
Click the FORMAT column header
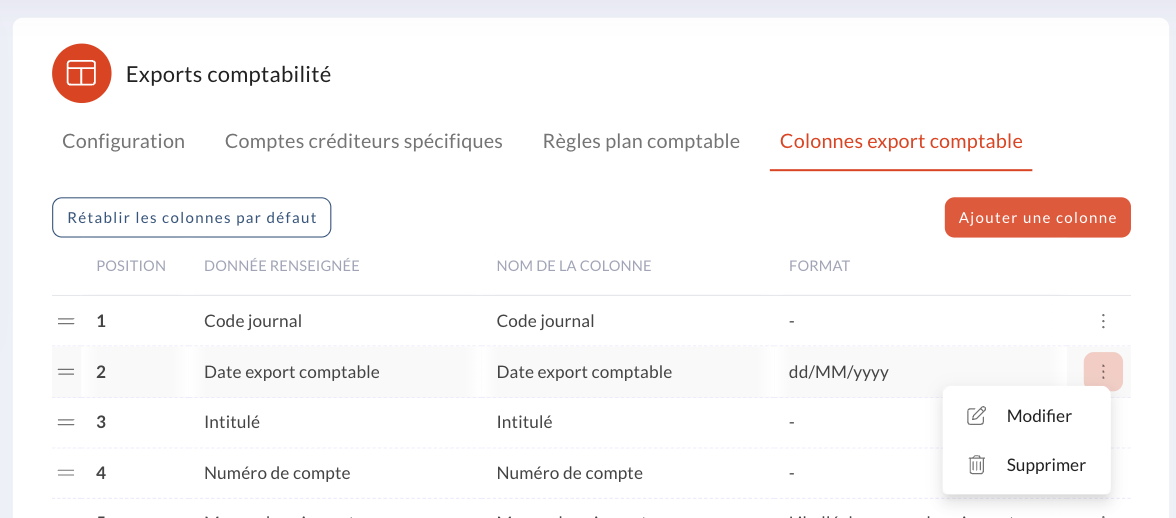point(819,266)
